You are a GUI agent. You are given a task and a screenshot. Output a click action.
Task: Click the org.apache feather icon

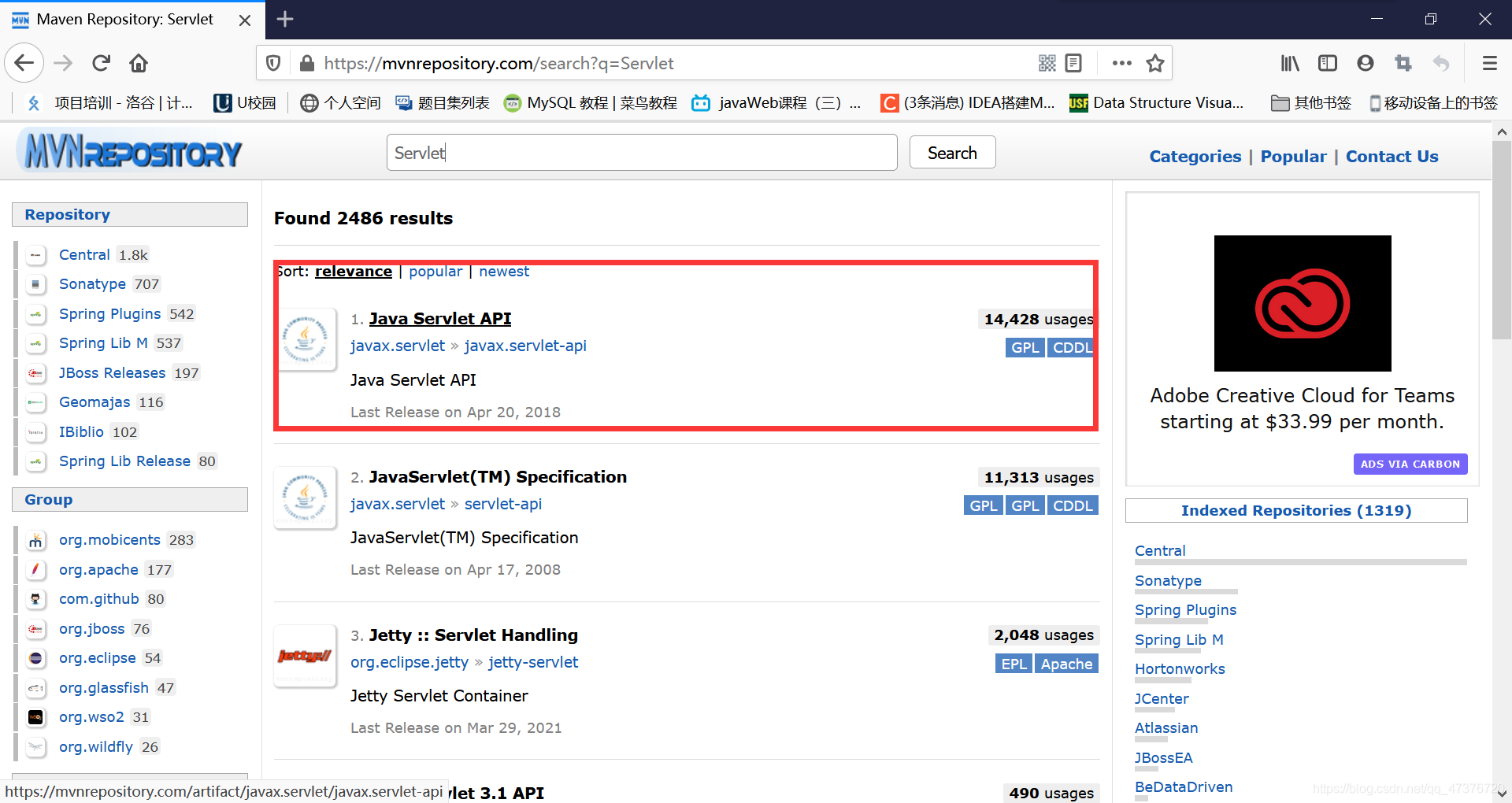35,570
